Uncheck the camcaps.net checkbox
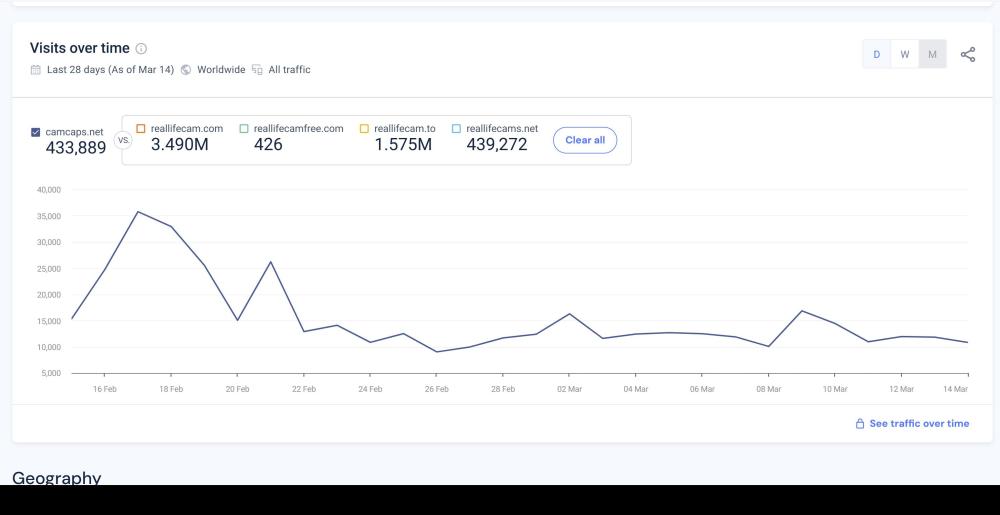Screen dimensions: 1000x515 (36, 131)
